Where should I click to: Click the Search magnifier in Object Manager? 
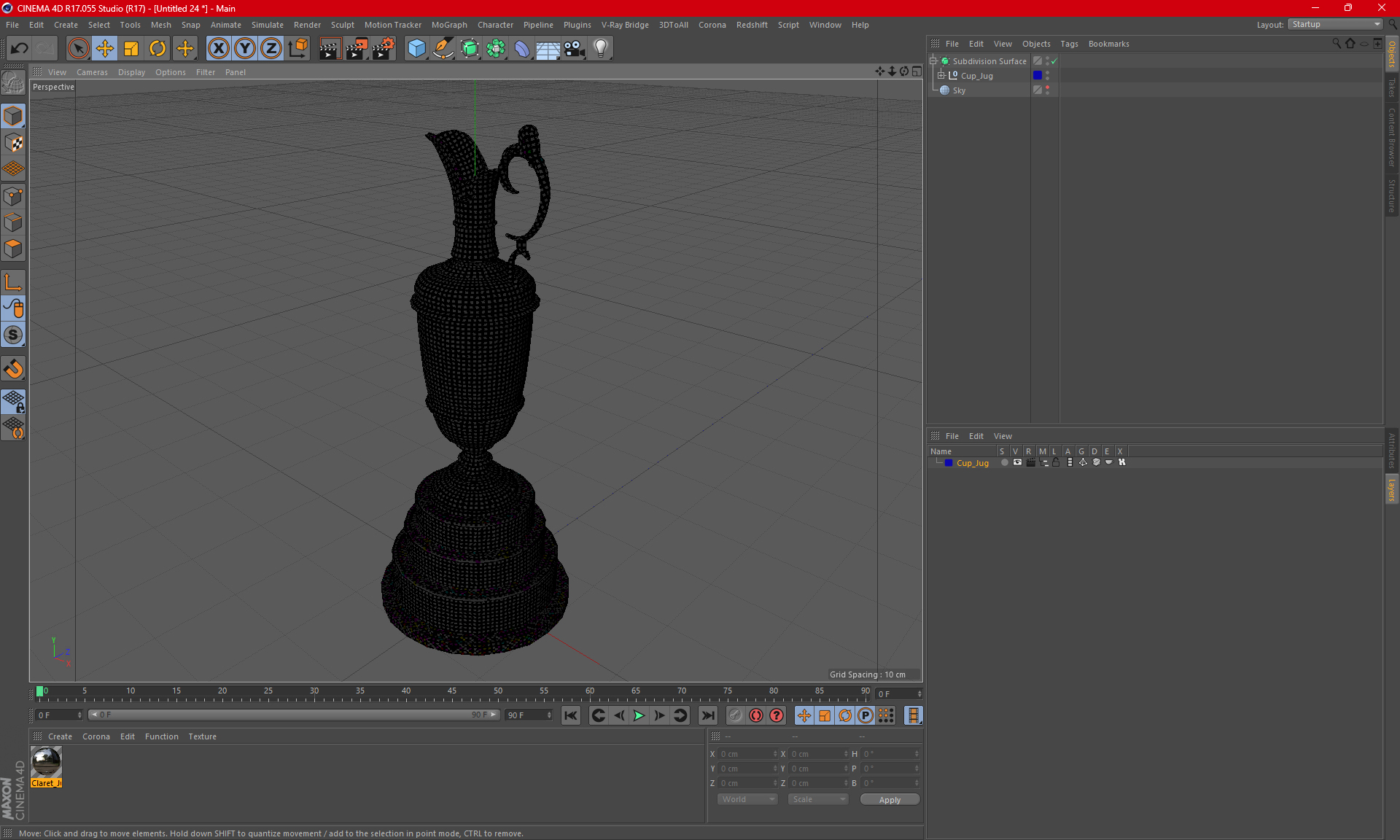(x=1336, y=43)
